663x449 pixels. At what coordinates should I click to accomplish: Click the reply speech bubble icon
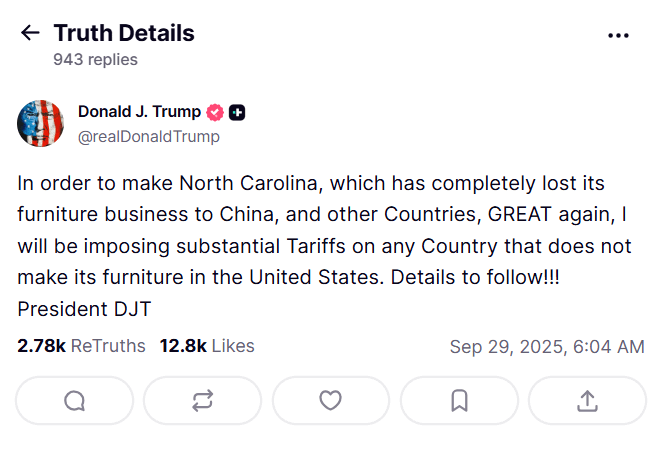click(75, 400)
